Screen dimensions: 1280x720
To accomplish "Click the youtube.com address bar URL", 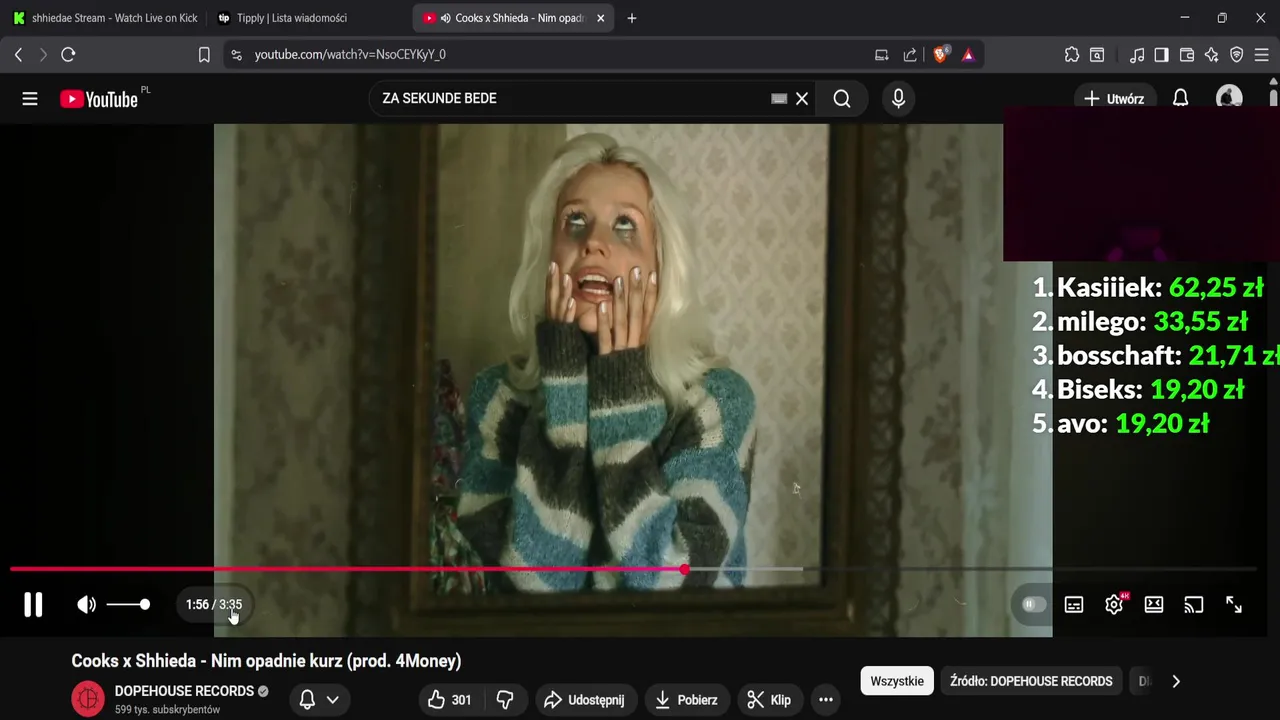I will point(350,55).
